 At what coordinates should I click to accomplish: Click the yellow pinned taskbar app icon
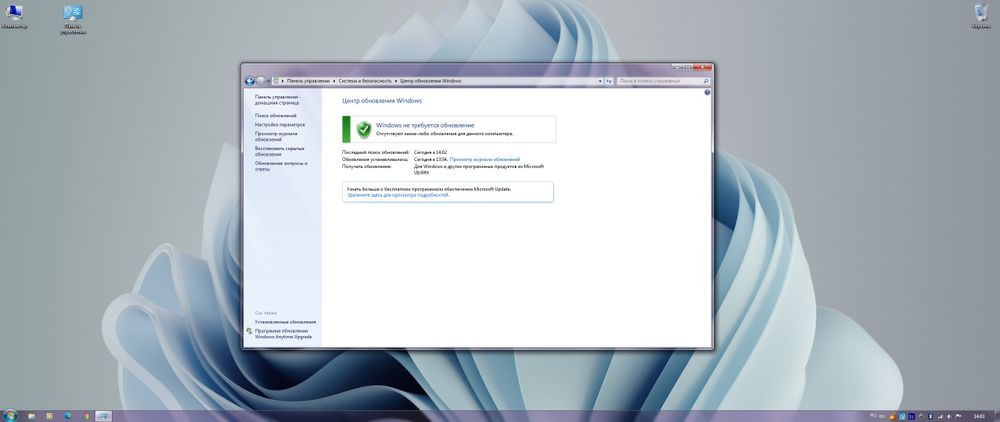[50, 416]
